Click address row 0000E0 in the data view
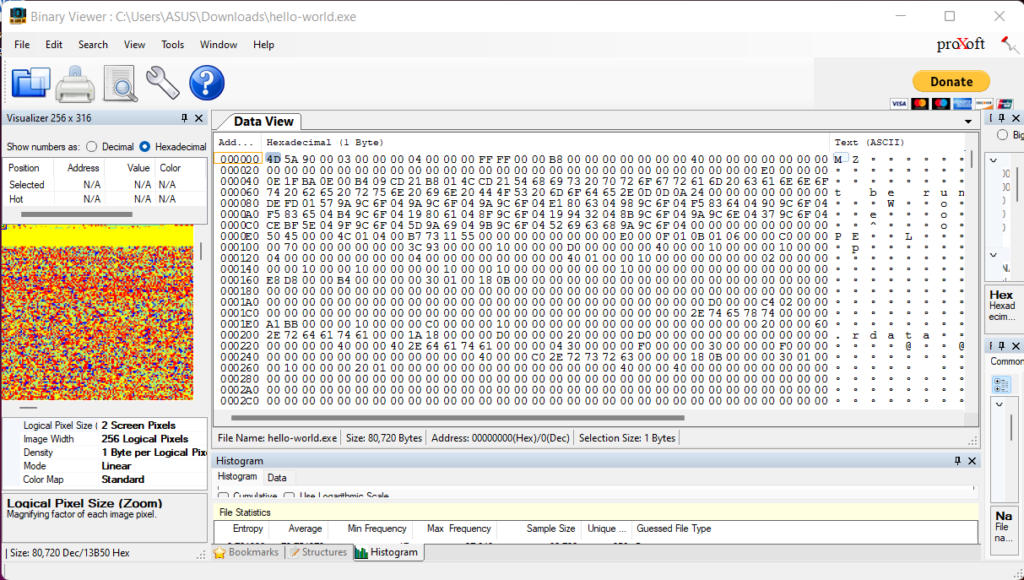Image resolution: width=1024 pixels, height=580 pixels. [239, 236]
